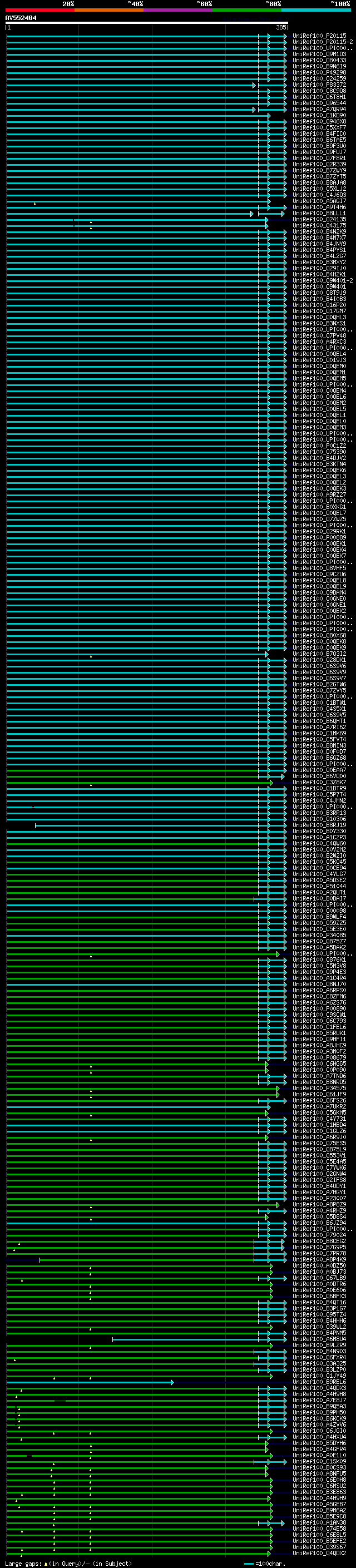Select the UniRef100_C3Z8K7 entry
356x1568 pixels.
click(x=319, y=782)
